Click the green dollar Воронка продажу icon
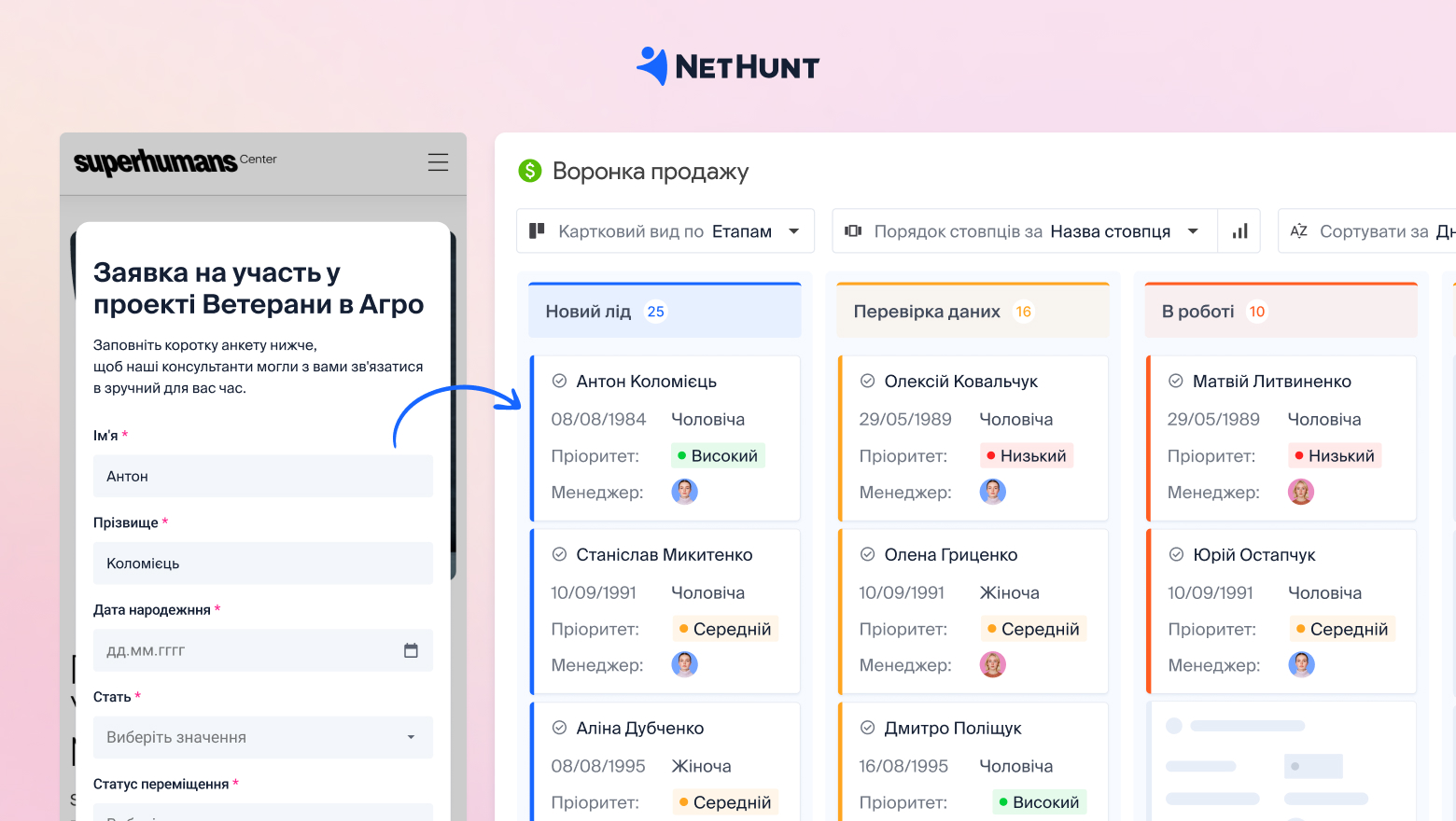The image size is (1456, 821). pyautogui.click(x=530, y=171)
